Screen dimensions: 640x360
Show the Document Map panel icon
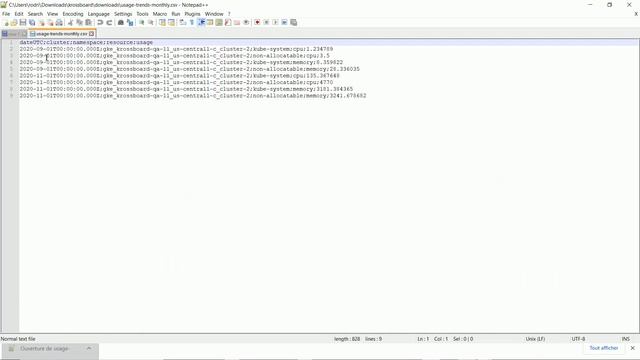[x=219, y=22]
